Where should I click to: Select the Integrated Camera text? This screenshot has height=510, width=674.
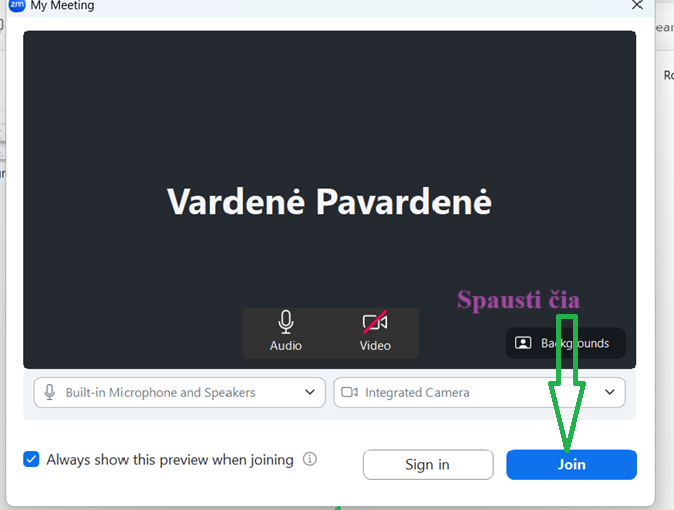click(x=417, y=393)
